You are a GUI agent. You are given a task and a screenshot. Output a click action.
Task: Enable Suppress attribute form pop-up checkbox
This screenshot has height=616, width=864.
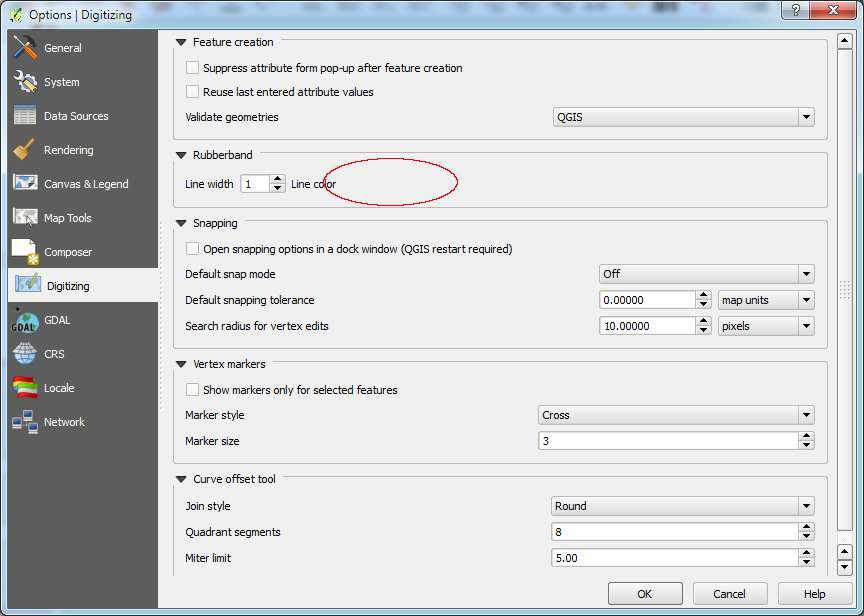click(192, 68)
